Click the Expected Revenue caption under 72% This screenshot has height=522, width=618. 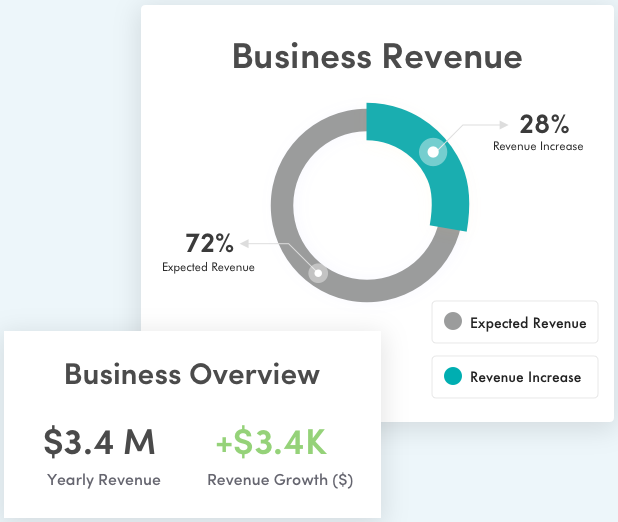208,267
